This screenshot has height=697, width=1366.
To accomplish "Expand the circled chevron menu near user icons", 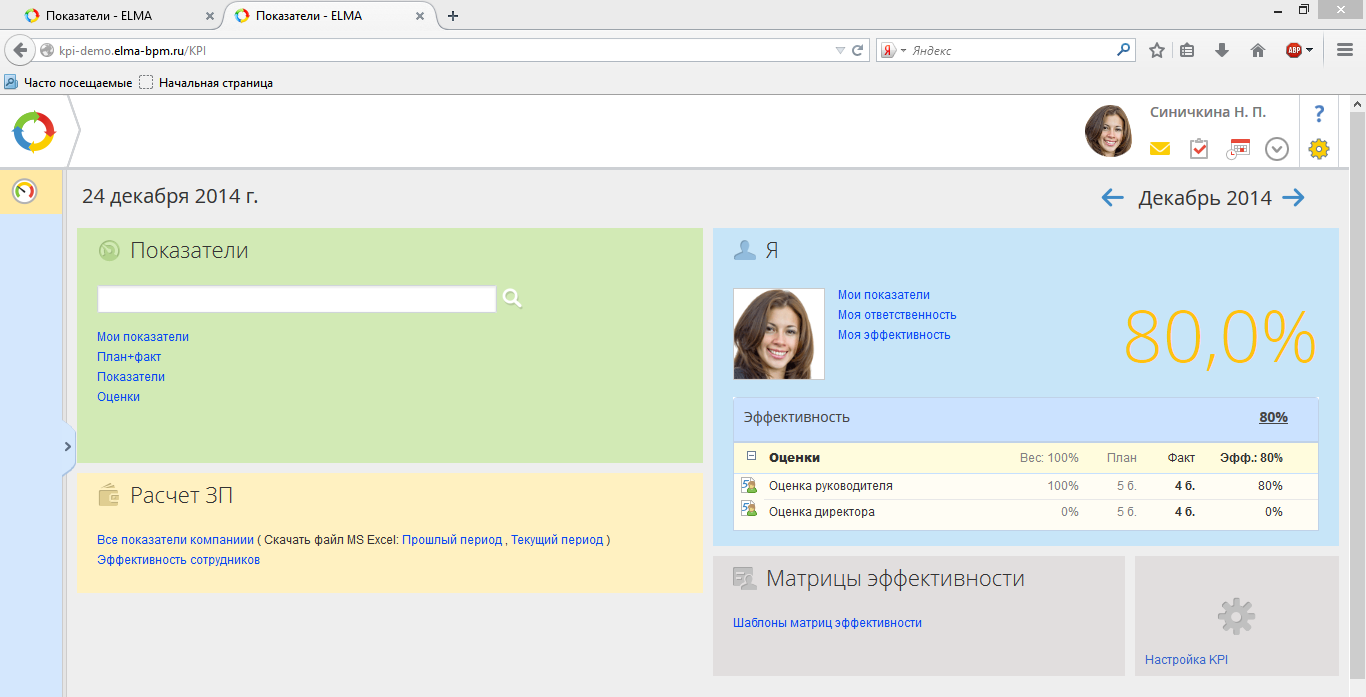I will pyautogui.click(x=1276, y=148).
